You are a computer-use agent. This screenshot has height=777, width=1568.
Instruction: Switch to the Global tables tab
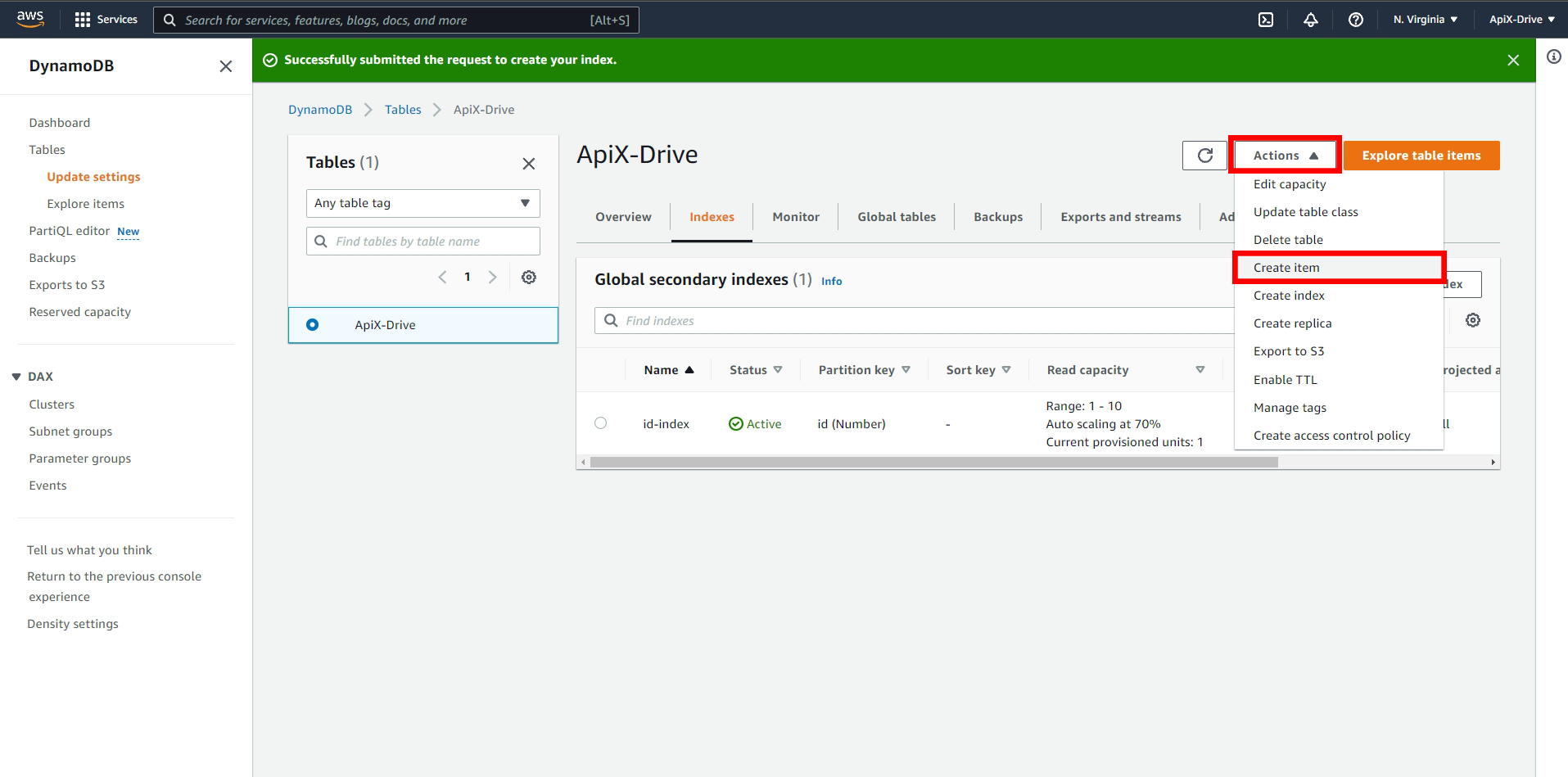pyautogui.click(x=897, y=217)
